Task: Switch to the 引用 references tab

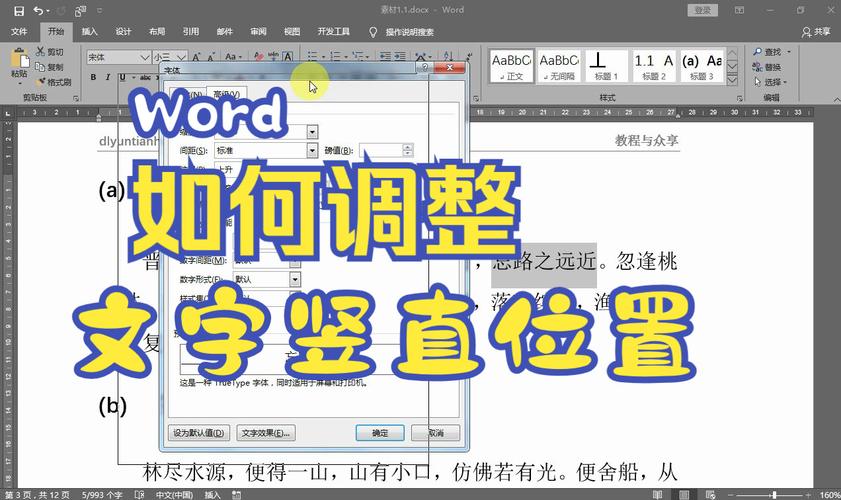Action: click(191, 32)
